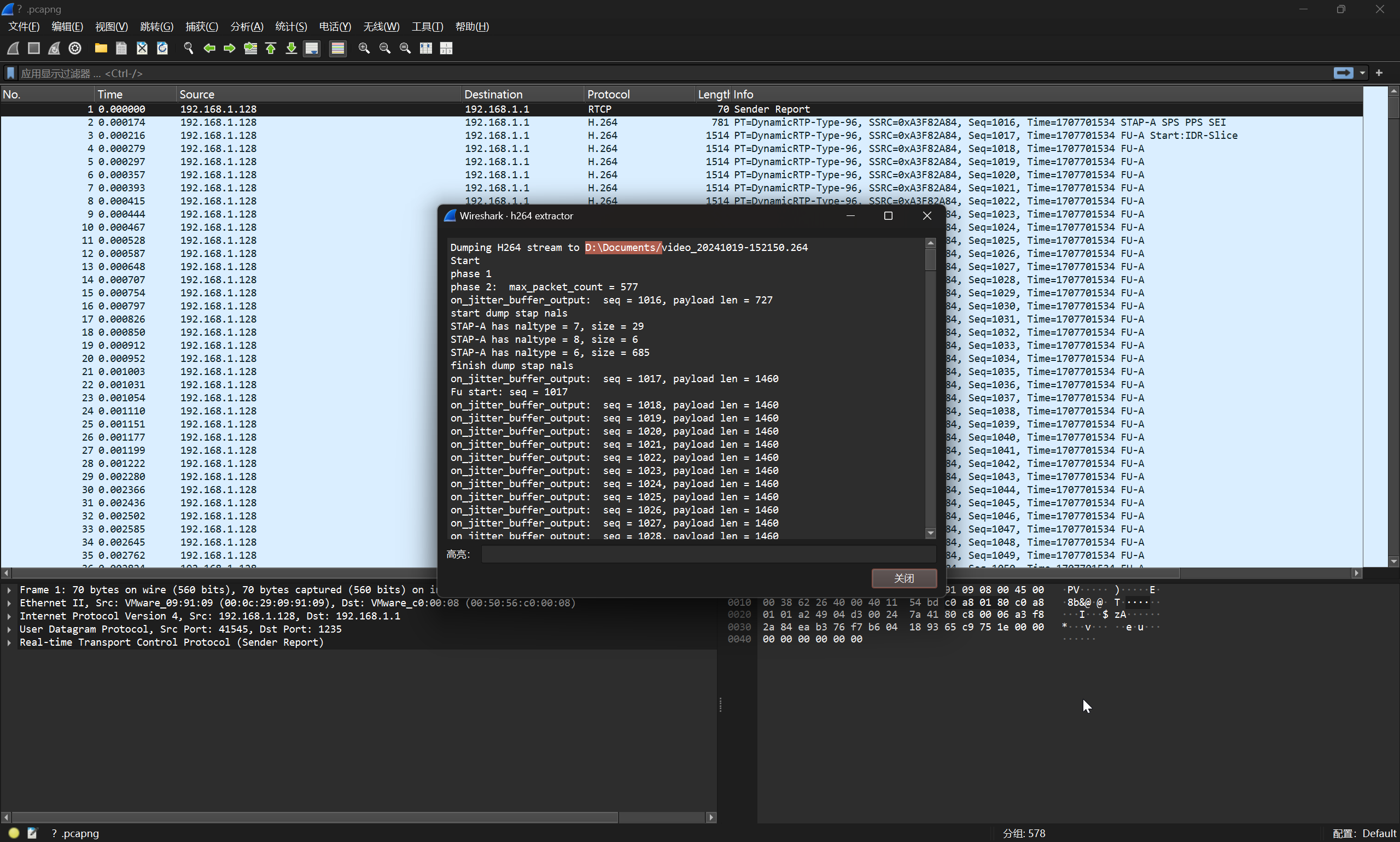
Task: Click the 高亮 highlight input field
Action: coord(708,554)
